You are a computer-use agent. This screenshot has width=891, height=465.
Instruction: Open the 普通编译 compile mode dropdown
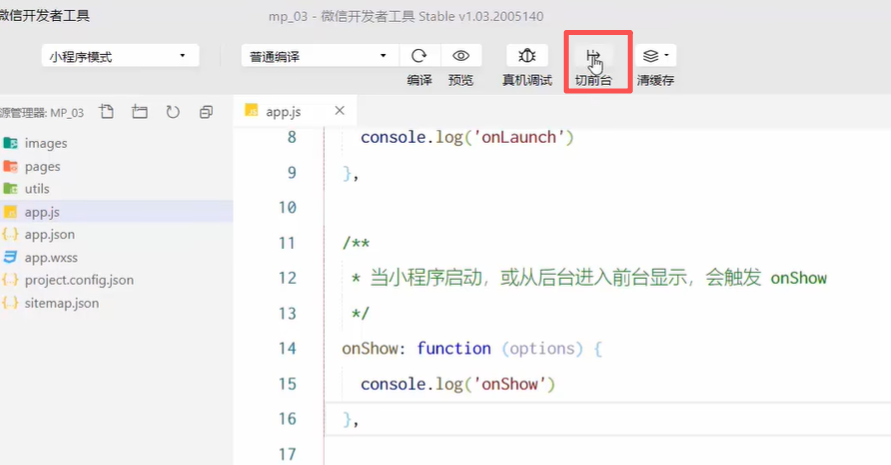pyautogui.click(x=319, y=56)
